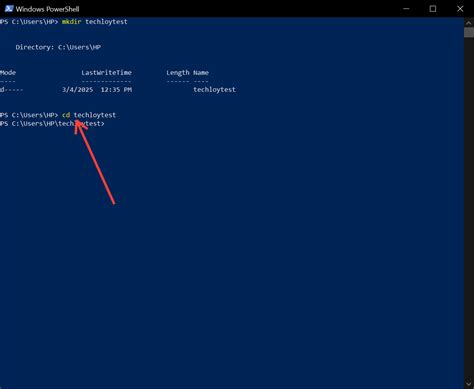The width and height of the screenshot is (474, 389).
Task: Click the PowerShell icon in title bar
Action: pyautogui.click(x=9, y=9)
